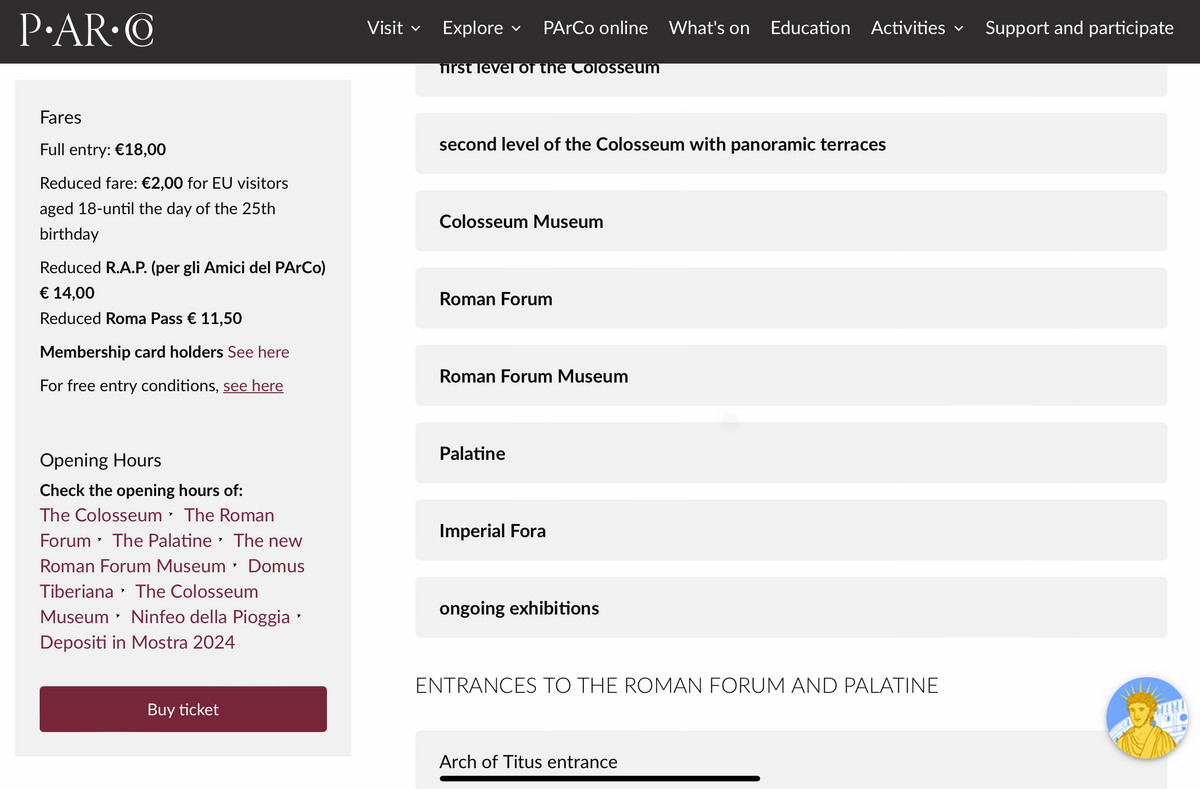The height and width of the screenshot is (789, 1200).
Task: Expand Arch of Titus entrance item
Action: coord(791,760)
